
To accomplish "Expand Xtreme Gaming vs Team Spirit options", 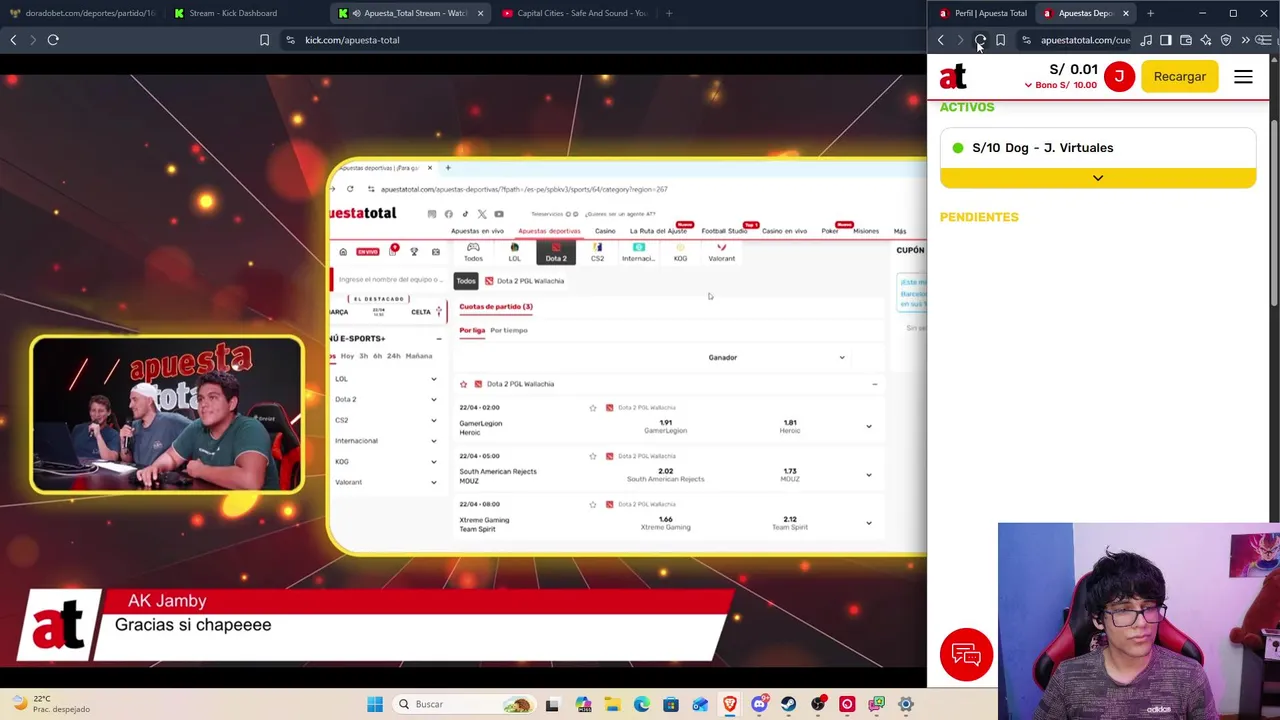I will pos(868,523).
